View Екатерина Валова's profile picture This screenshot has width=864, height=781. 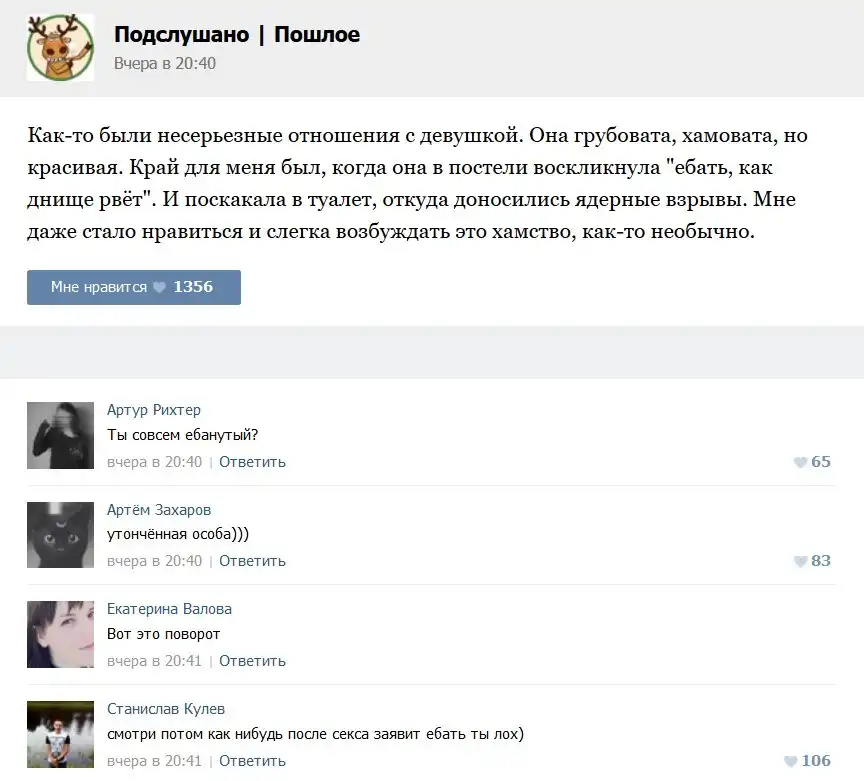pos(60,634)
